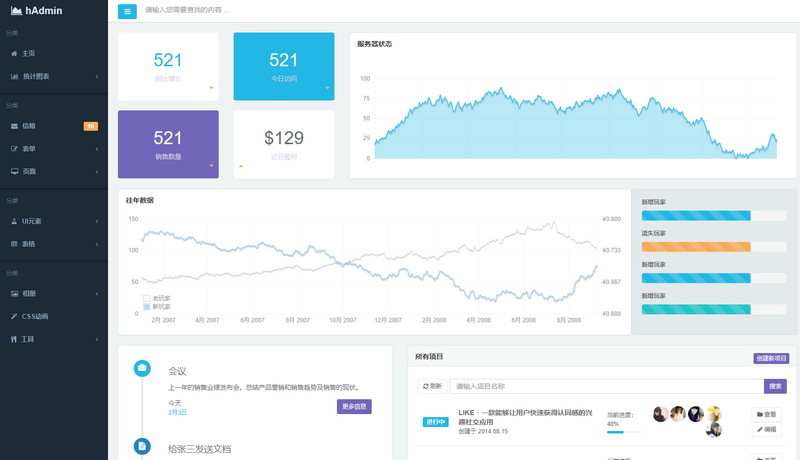Toggle the 老玩家 legend checkbox in chart
The height and width of the screenshot is (460, 800).
147,298
